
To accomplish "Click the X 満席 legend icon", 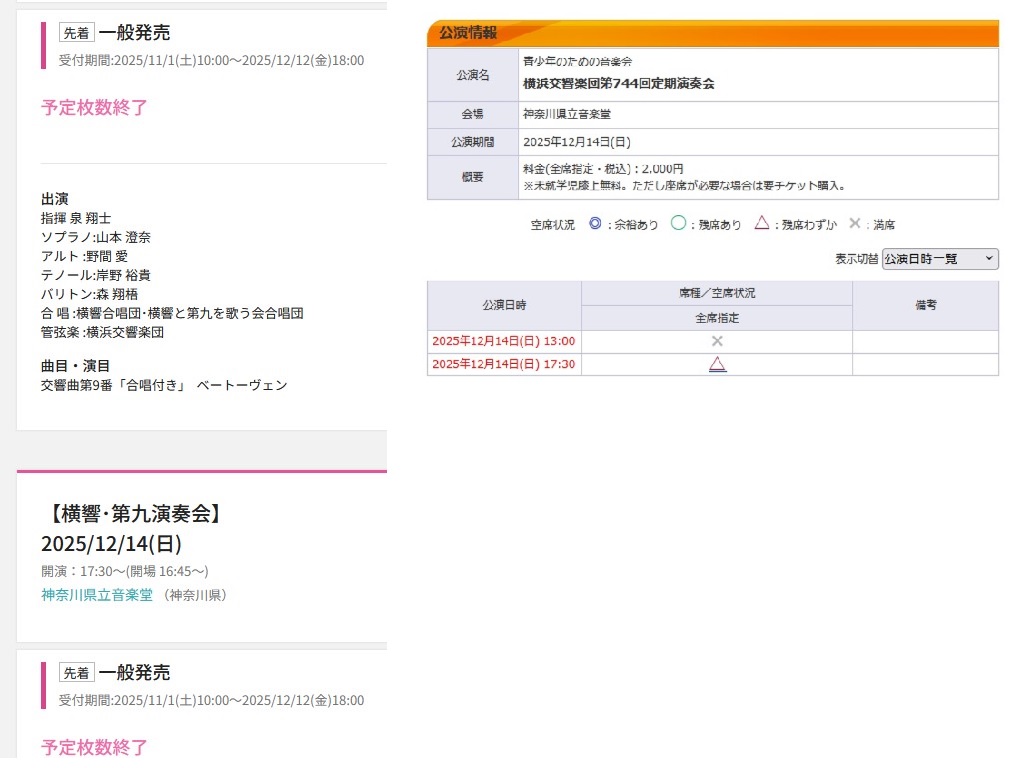I will [x=855, y=223].
